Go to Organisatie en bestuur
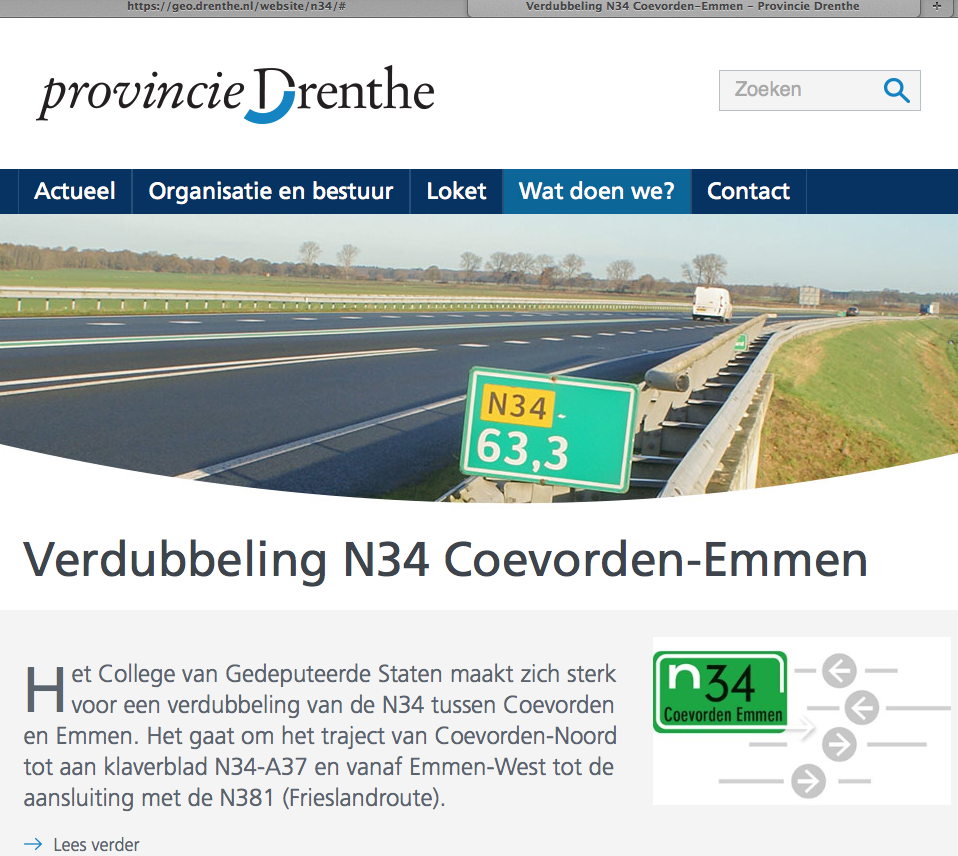Screen dimensions: 958x856 (271, 191)
